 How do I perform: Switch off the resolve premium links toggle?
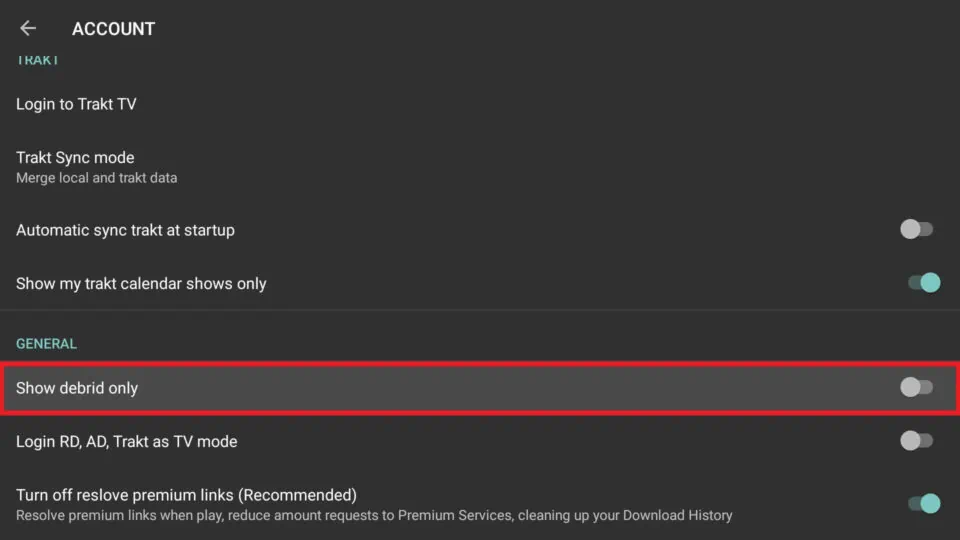tap(924, 503)
